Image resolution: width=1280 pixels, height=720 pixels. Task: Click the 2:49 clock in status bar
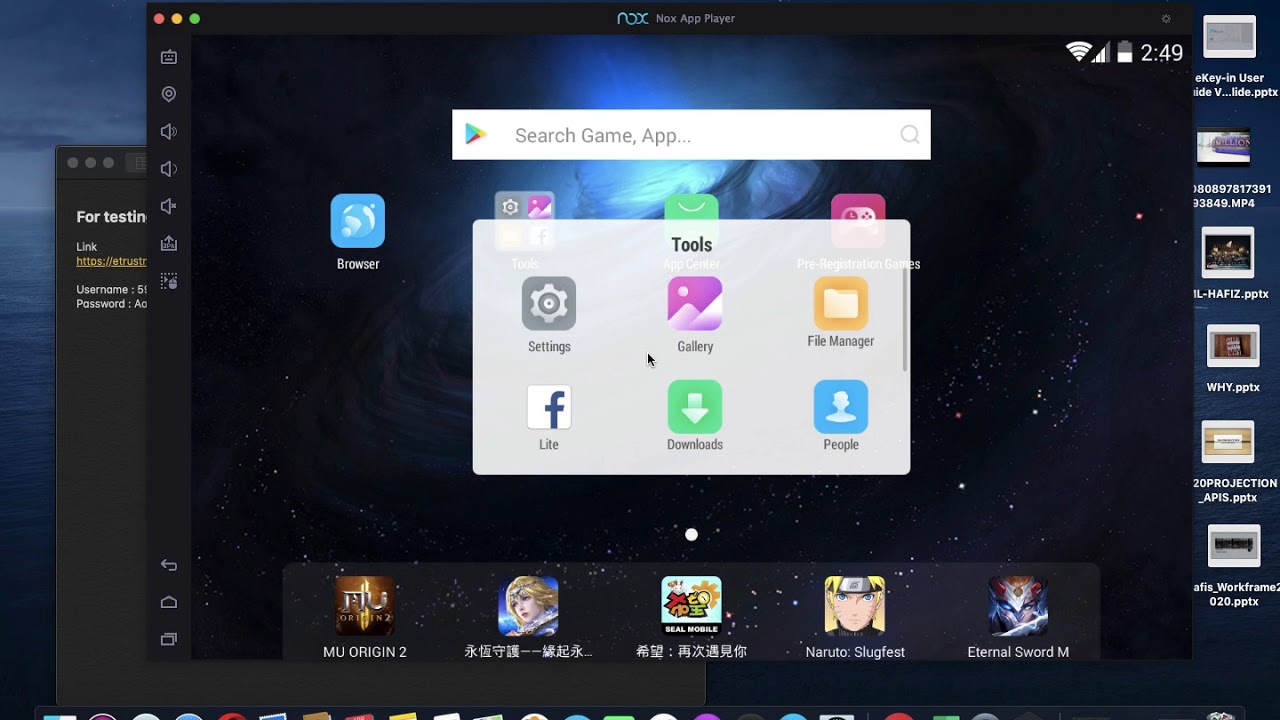(1162, 53)
